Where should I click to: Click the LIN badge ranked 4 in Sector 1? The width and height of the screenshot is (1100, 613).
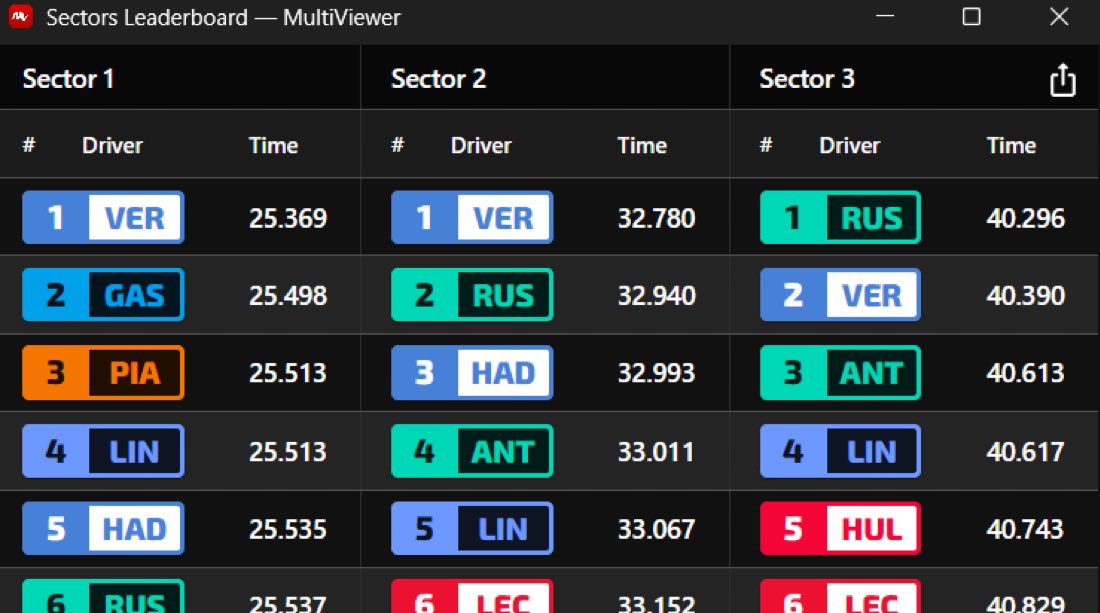click(103, 451)
